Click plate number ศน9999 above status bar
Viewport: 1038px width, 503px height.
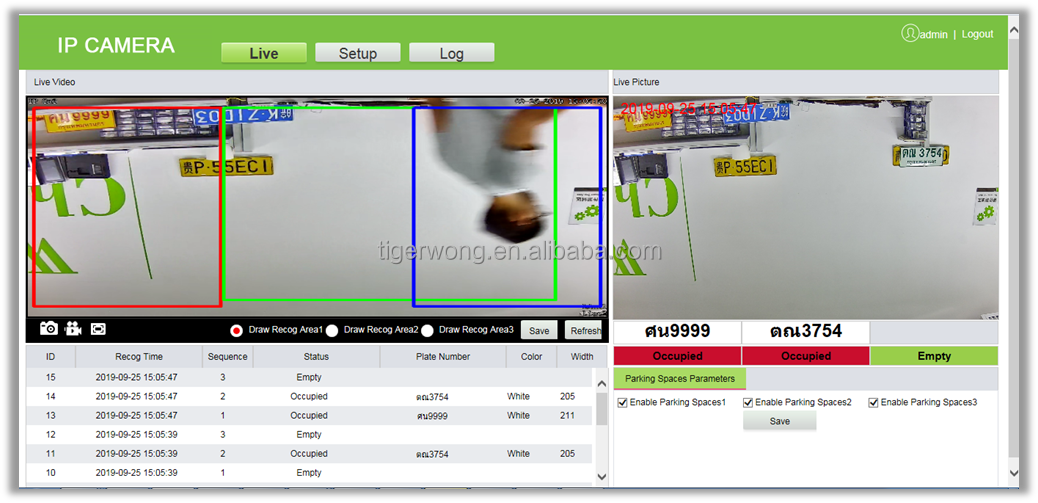point(677,331)
